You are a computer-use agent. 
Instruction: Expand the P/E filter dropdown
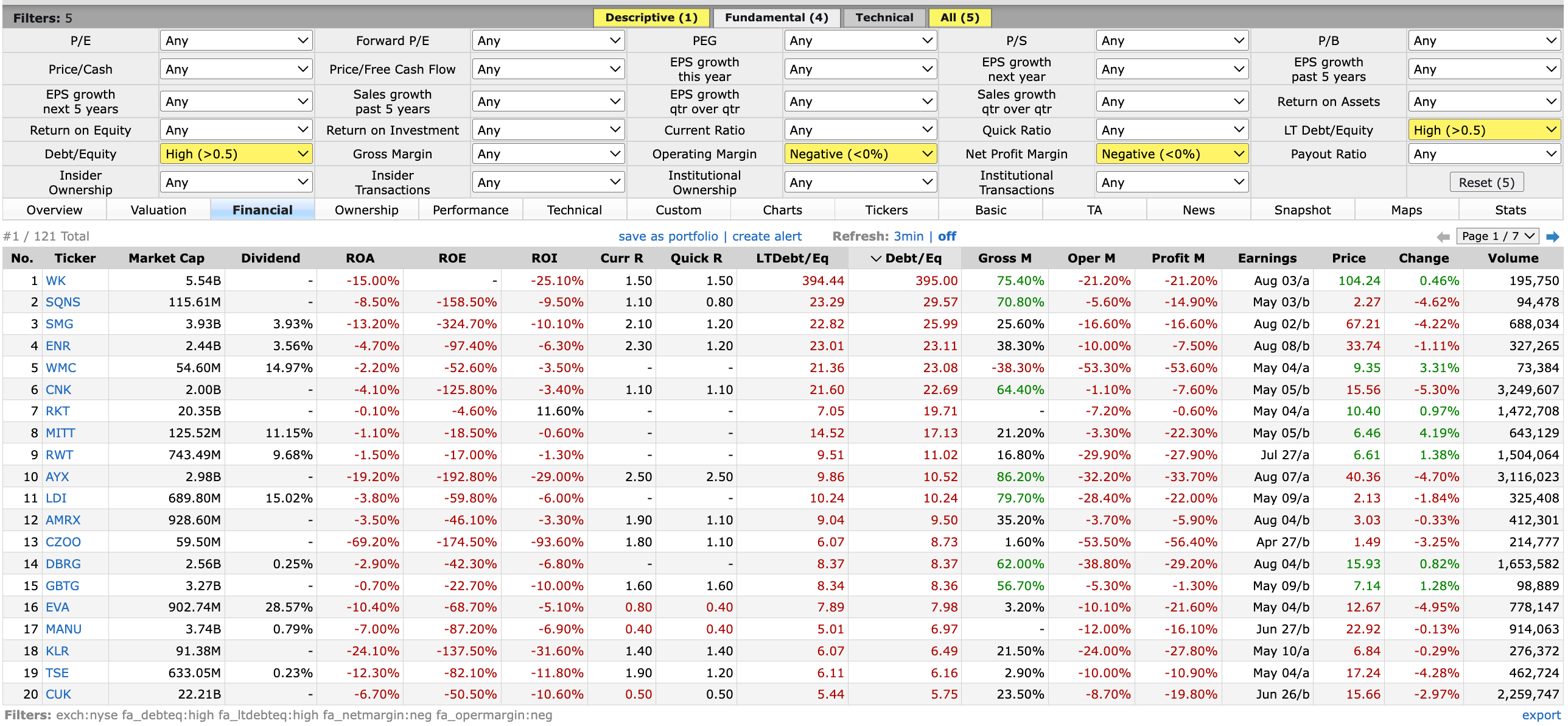pyautogui.click(x=236, y=41)
